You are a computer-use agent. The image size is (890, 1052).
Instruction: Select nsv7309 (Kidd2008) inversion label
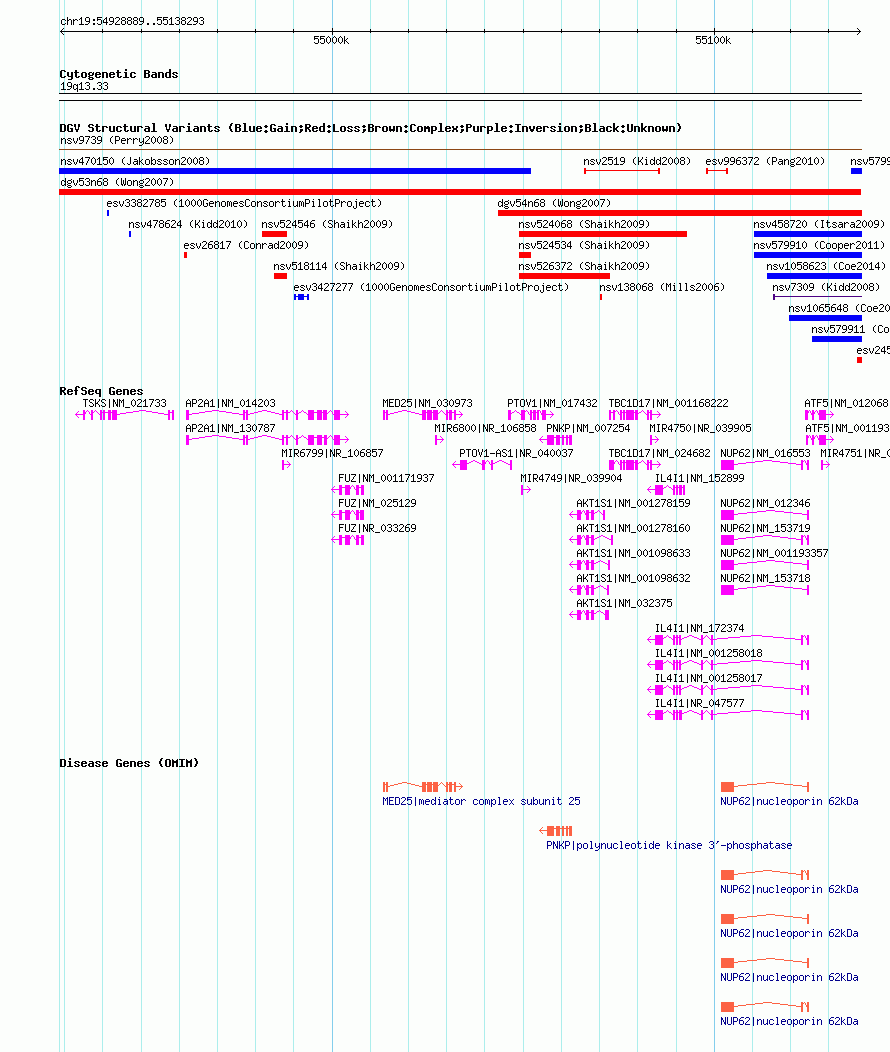click(x=826, y=287)
